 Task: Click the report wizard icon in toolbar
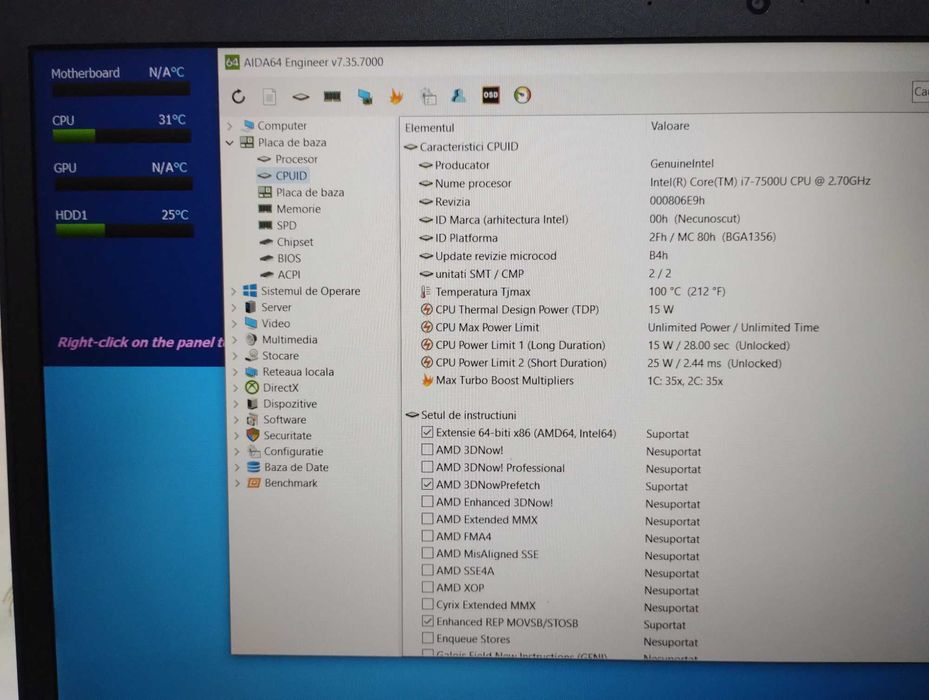tap(428, 96)
